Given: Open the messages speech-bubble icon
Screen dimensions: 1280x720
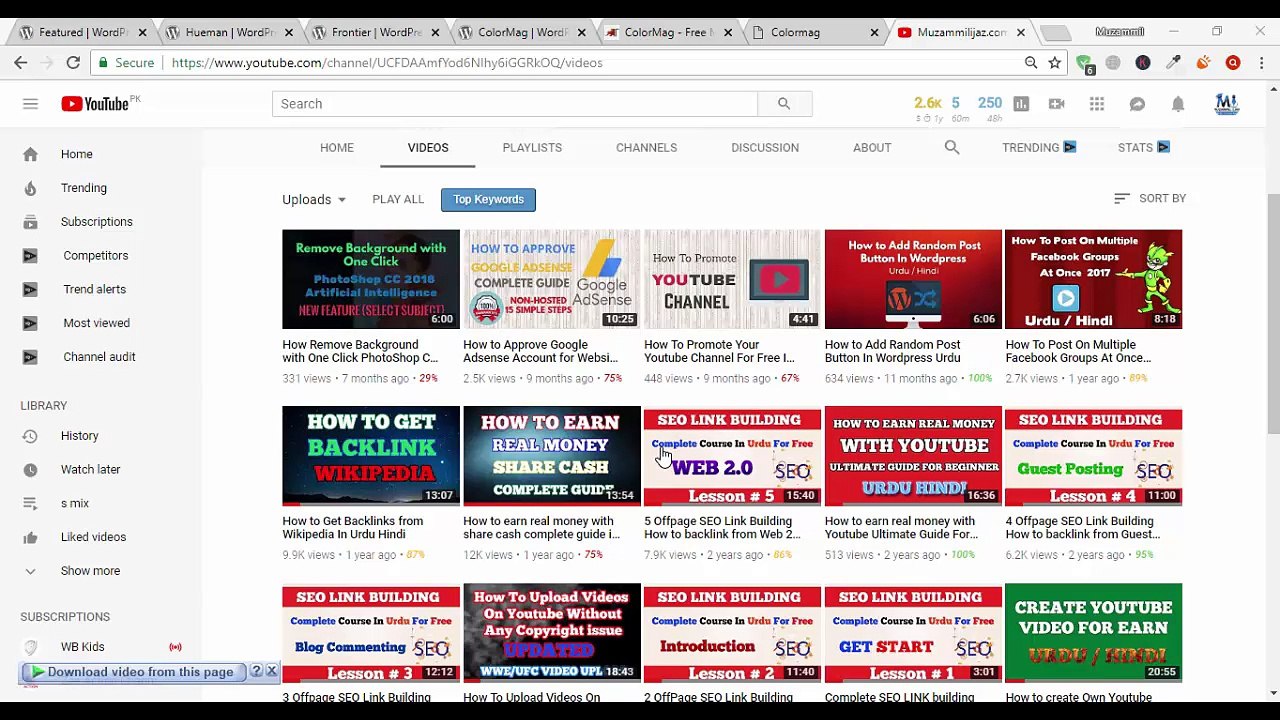Looking at the screenshot, I should 1137,104.
